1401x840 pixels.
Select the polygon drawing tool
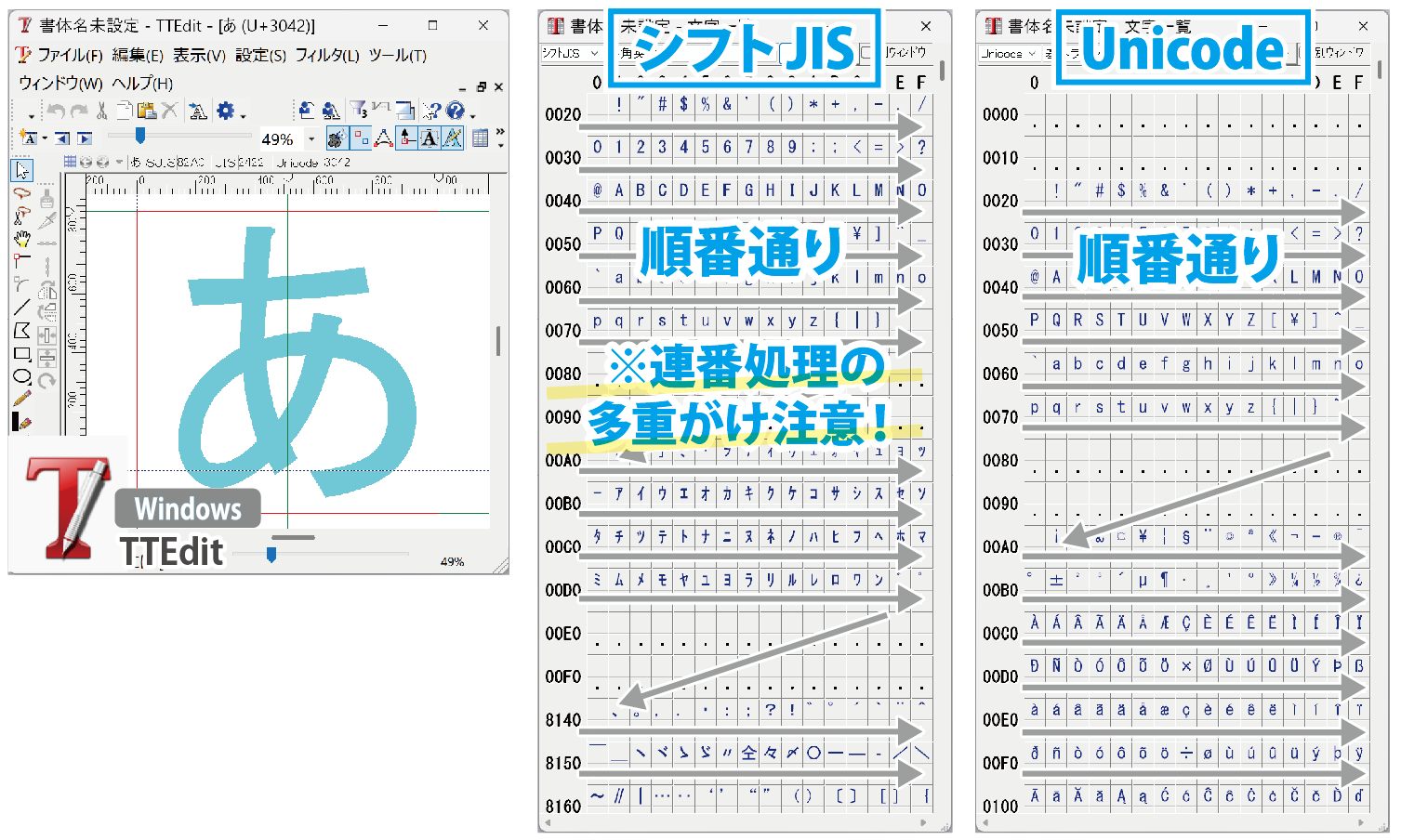[22, 331]
